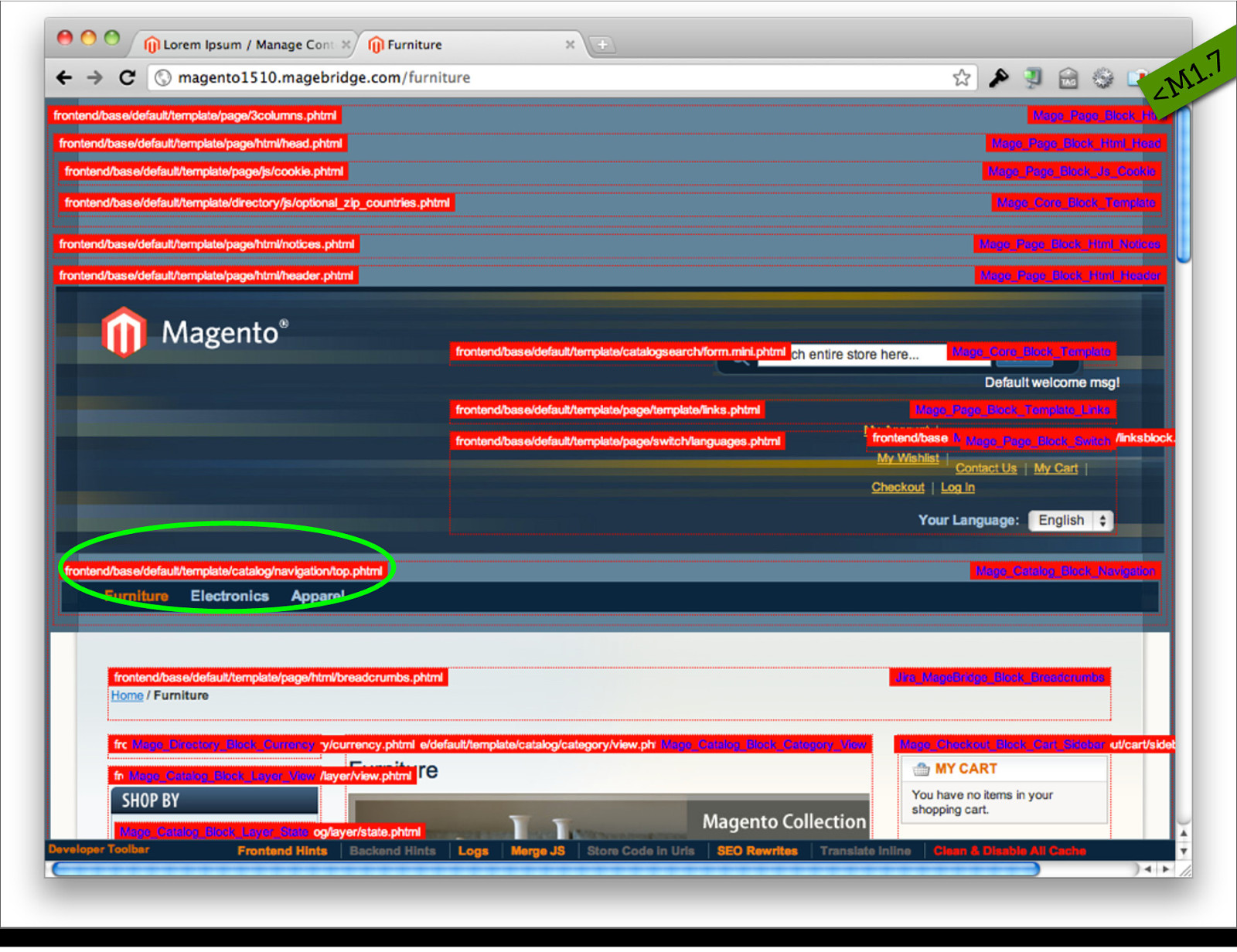
Task: Go forward using the browser forward arrow
Action: click(x=94, y=78)
